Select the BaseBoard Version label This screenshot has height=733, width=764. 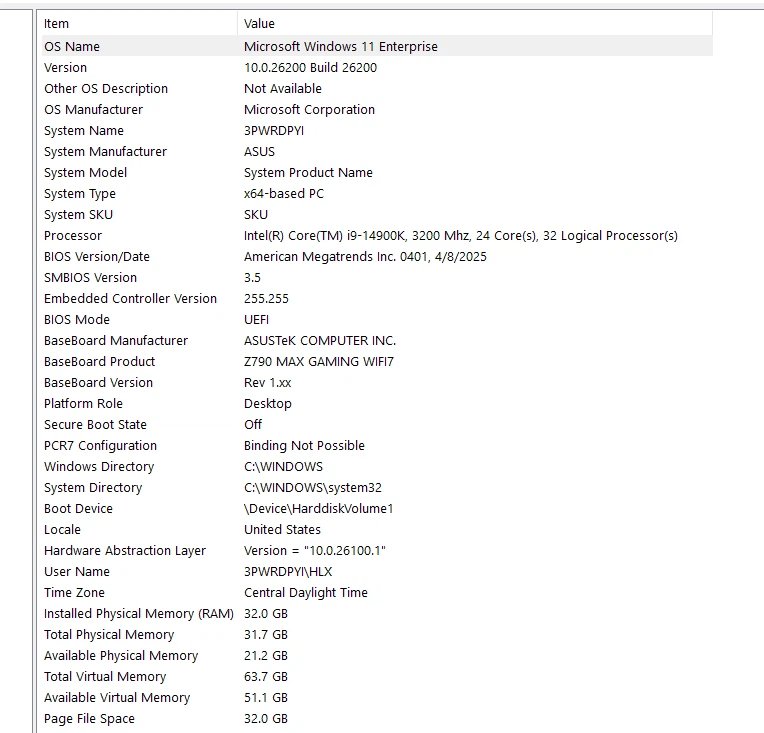coord(98,382)
